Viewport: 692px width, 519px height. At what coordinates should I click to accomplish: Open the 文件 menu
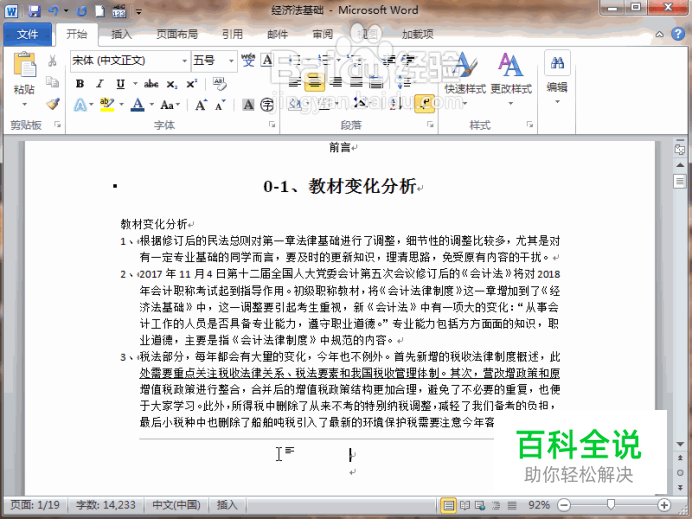27,34
